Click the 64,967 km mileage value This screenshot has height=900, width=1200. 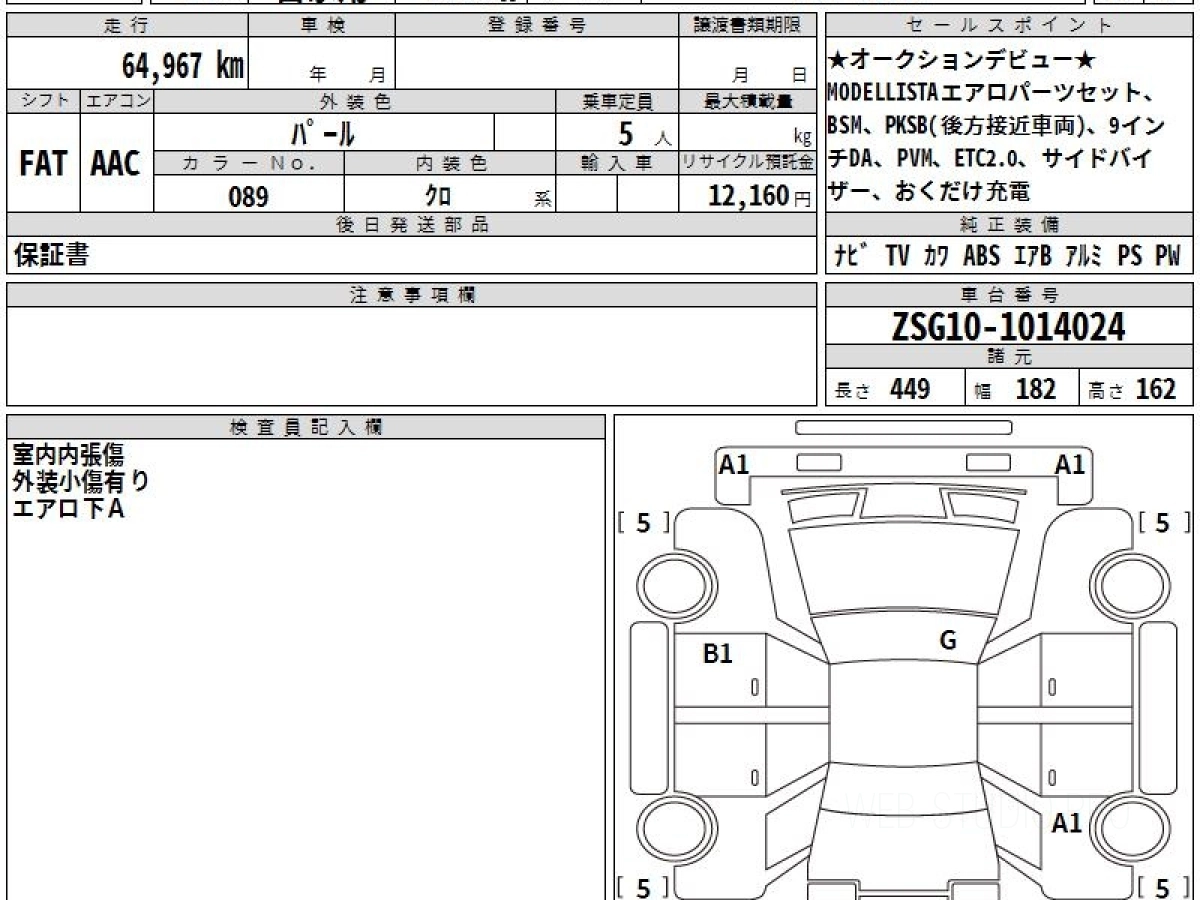(183, 66)
